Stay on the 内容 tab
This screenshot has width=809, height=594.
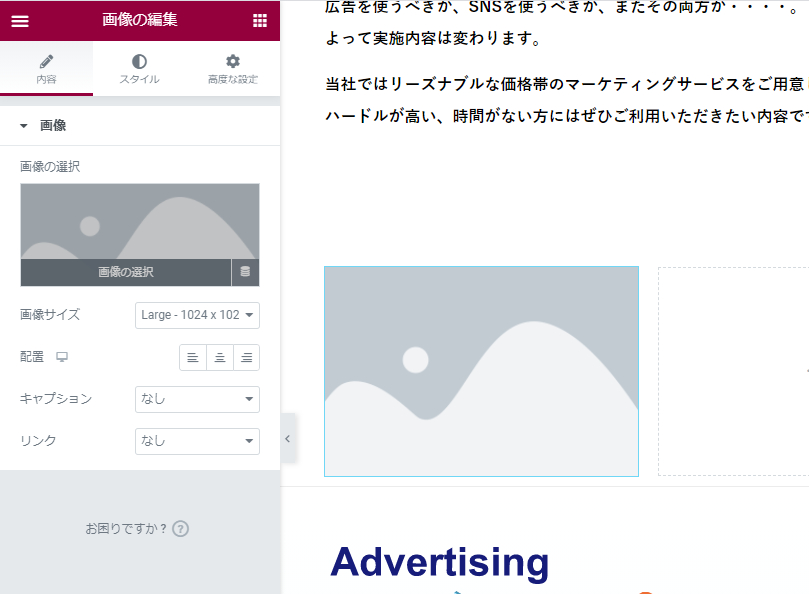(46, 68)
